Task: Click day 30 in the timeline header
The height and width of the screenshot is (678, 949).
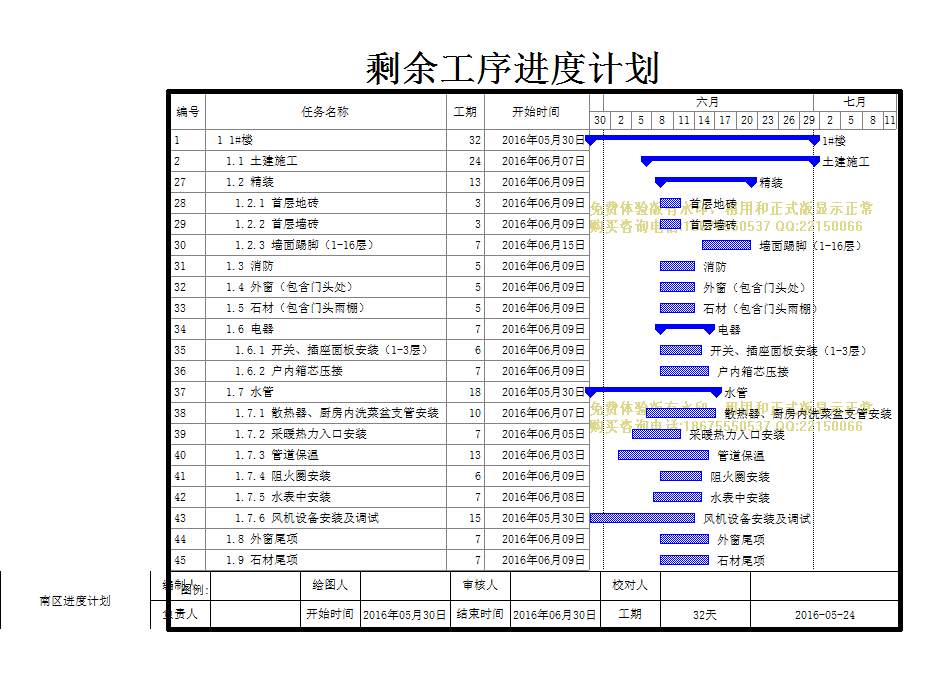Action: click(599, 120)
